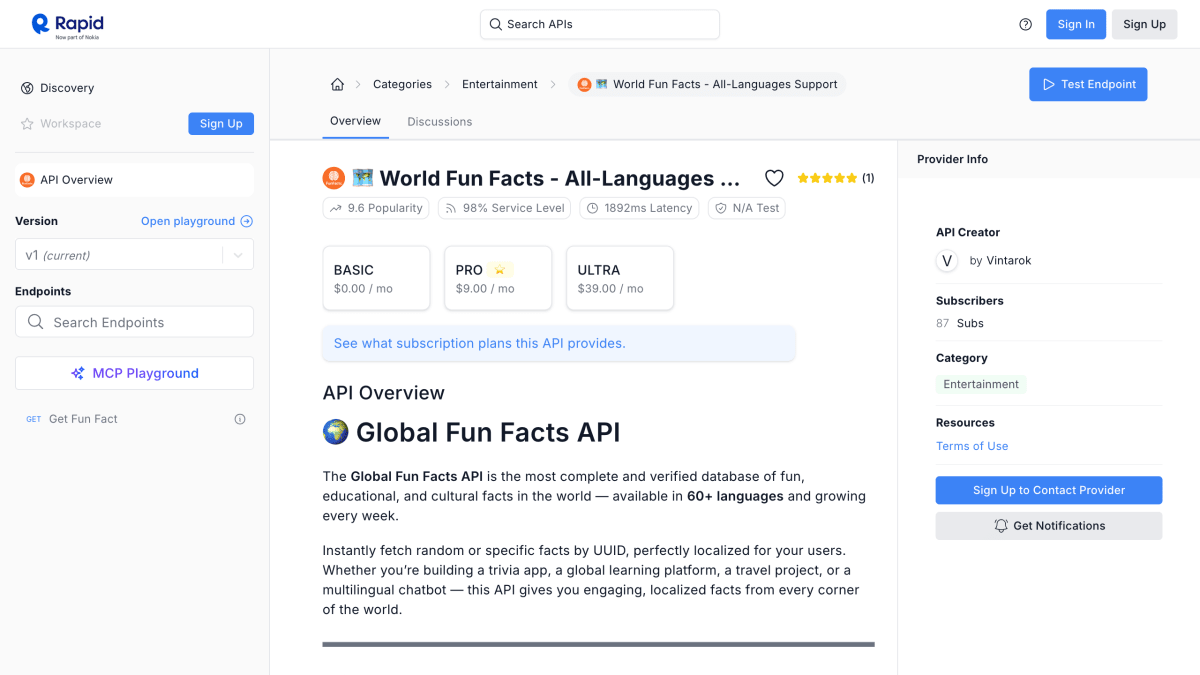Click the top-right Sign Up button

(1144, 25)
